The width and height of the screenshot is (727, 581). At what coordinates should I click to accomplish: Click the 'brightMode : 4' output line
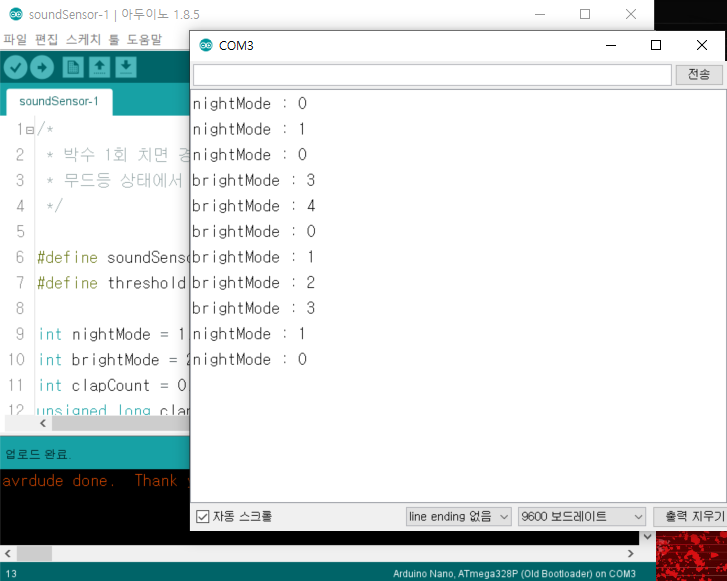(x=254, y=206)
